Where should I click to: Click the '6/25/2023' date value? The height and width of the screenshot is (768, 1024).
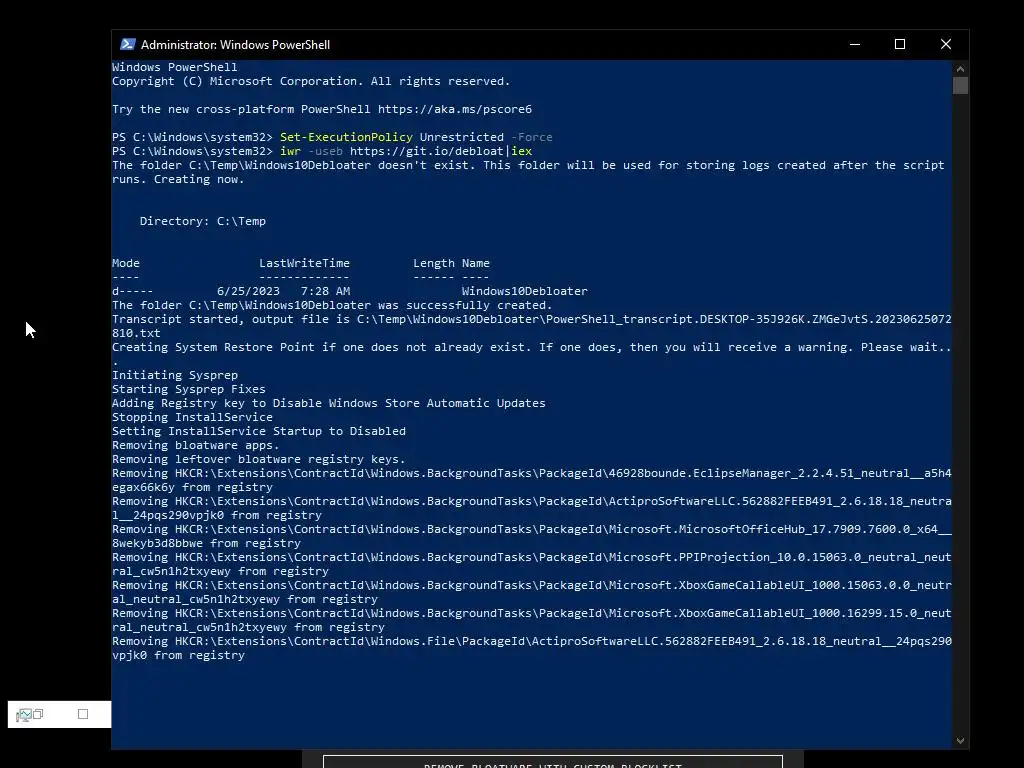tap(248, 291)
